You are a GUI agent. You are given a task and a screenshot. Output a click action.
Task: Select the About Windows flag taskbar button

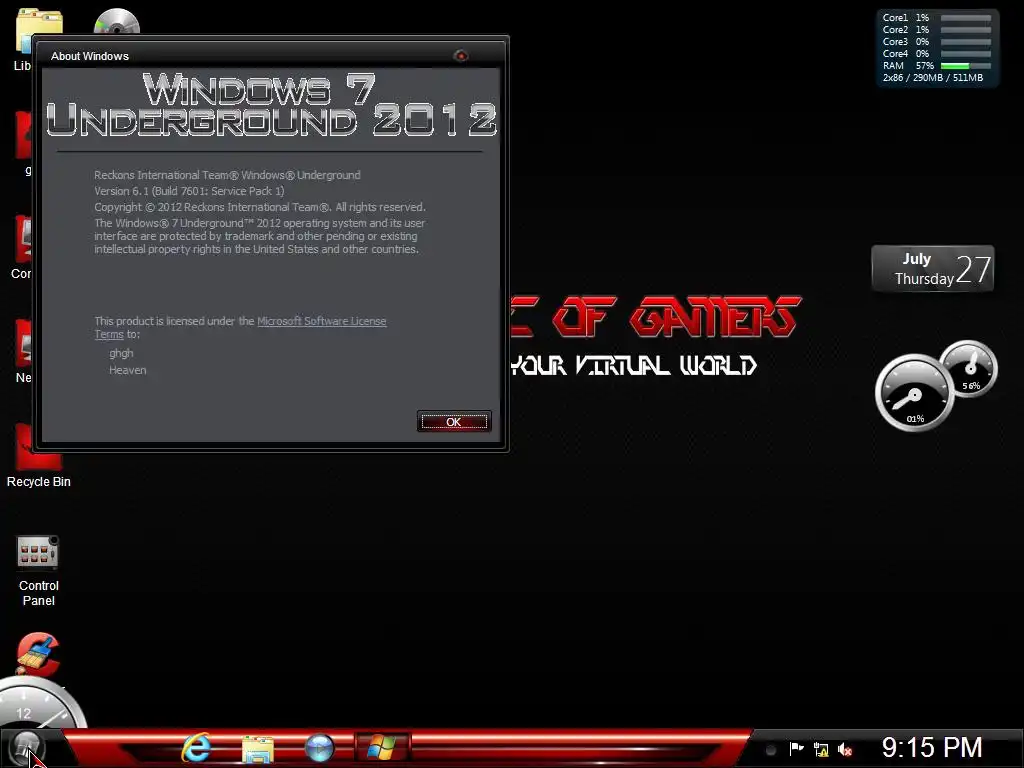pyautogui.click(x=381, y=748)
